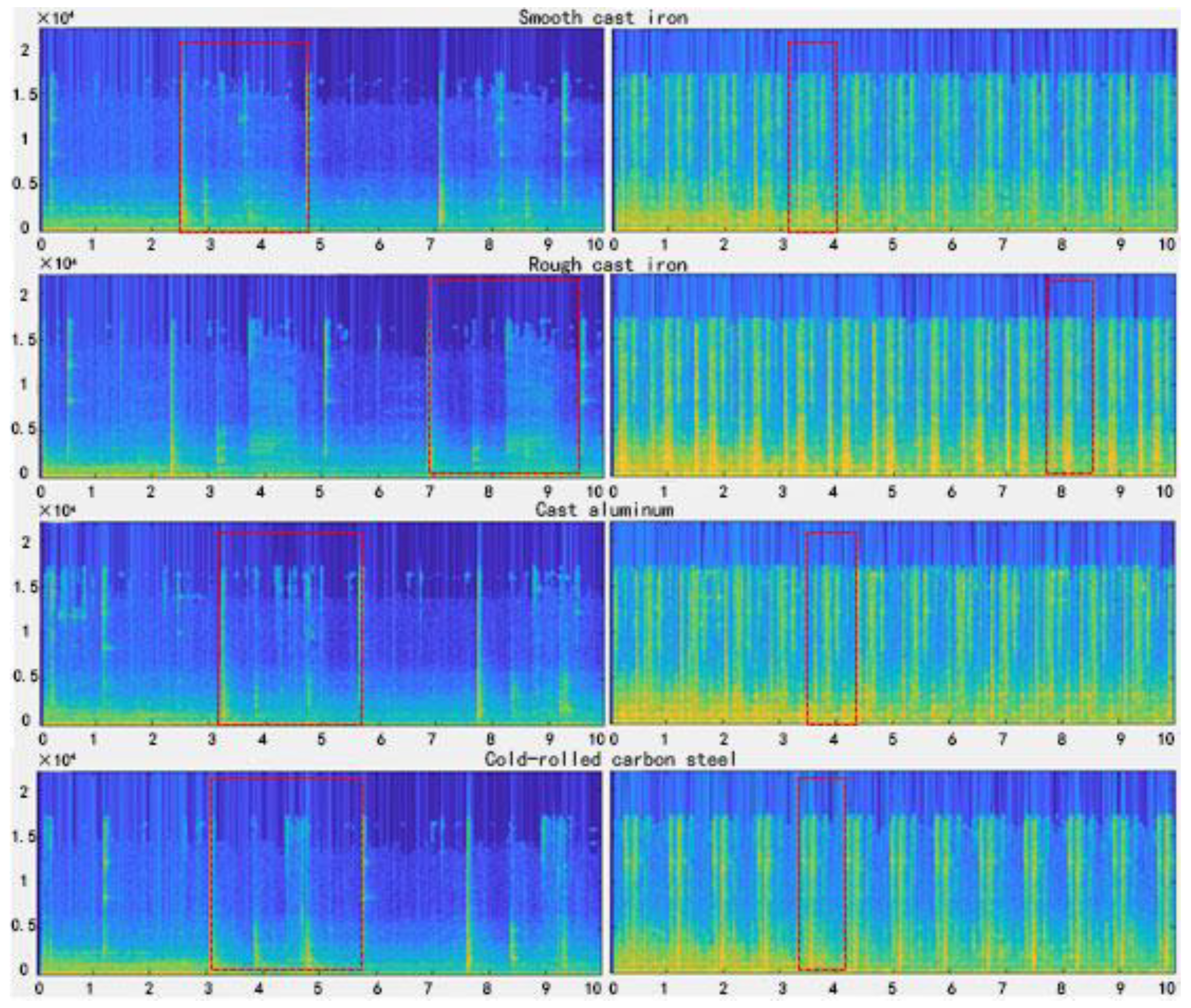Click the 'Rough cast iron' title text
This screenshot has width=1191, height=1008.
(x=607, y=264)
